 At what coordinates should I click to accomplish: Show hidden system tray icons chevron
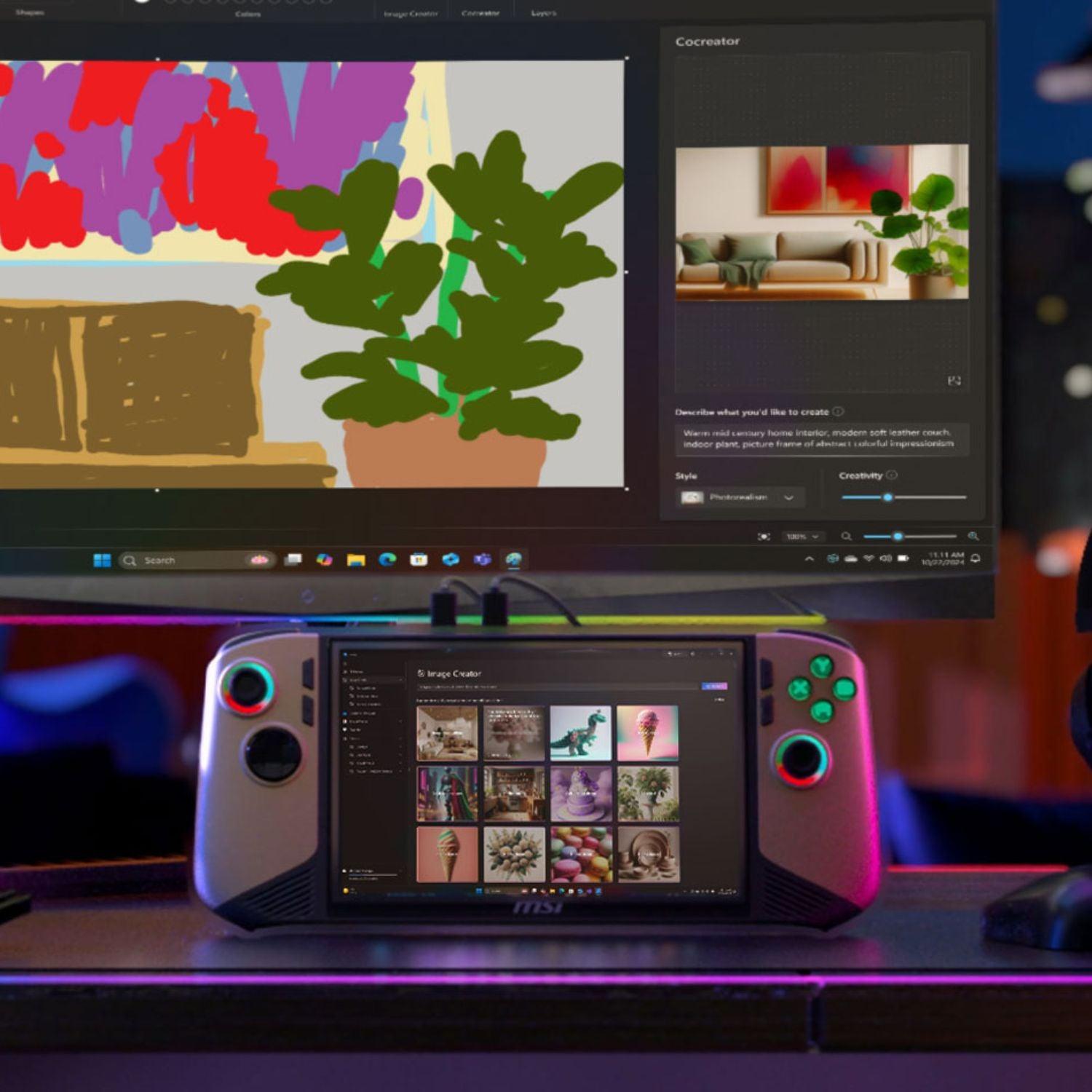tap(809, 559)
